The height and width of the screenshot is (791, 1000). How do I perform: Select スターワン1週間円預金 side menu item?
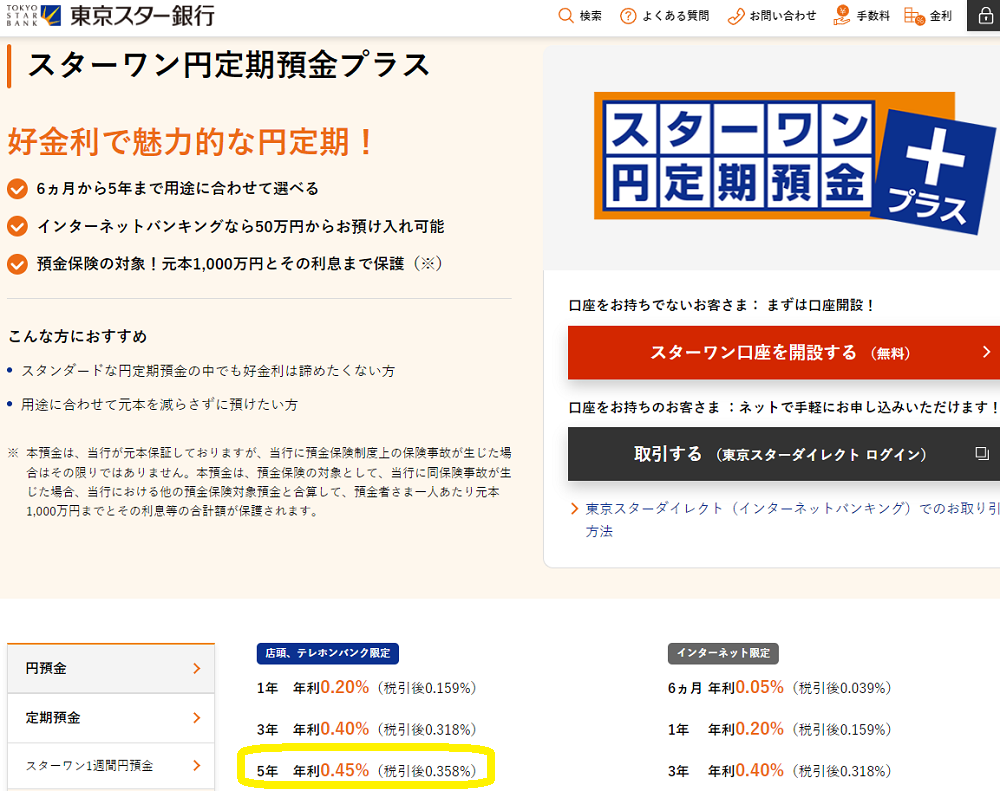pyautogui.click(x=111, y=765)
